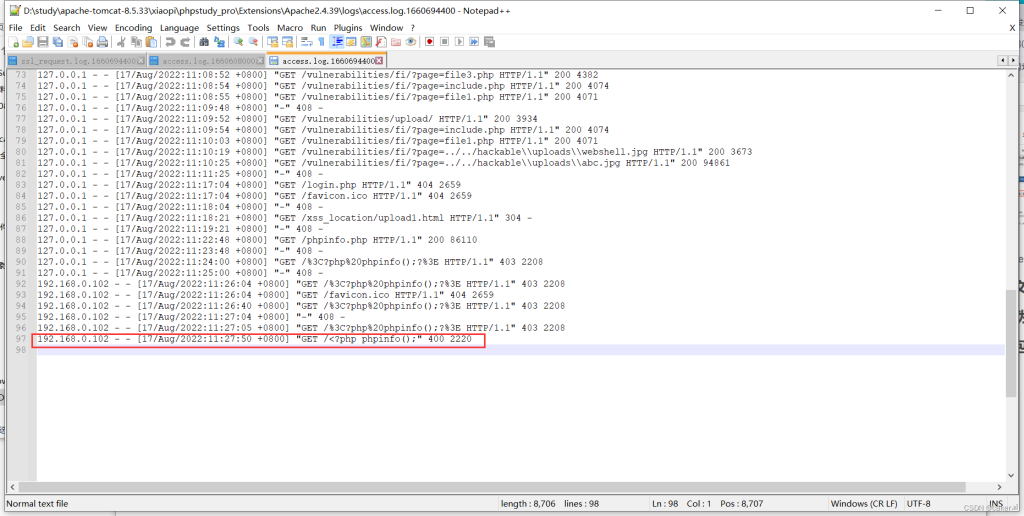The width and height of the screenshot is (1024, 516).
Task: Open the Encoding menu
Action: tap(133, 28)
